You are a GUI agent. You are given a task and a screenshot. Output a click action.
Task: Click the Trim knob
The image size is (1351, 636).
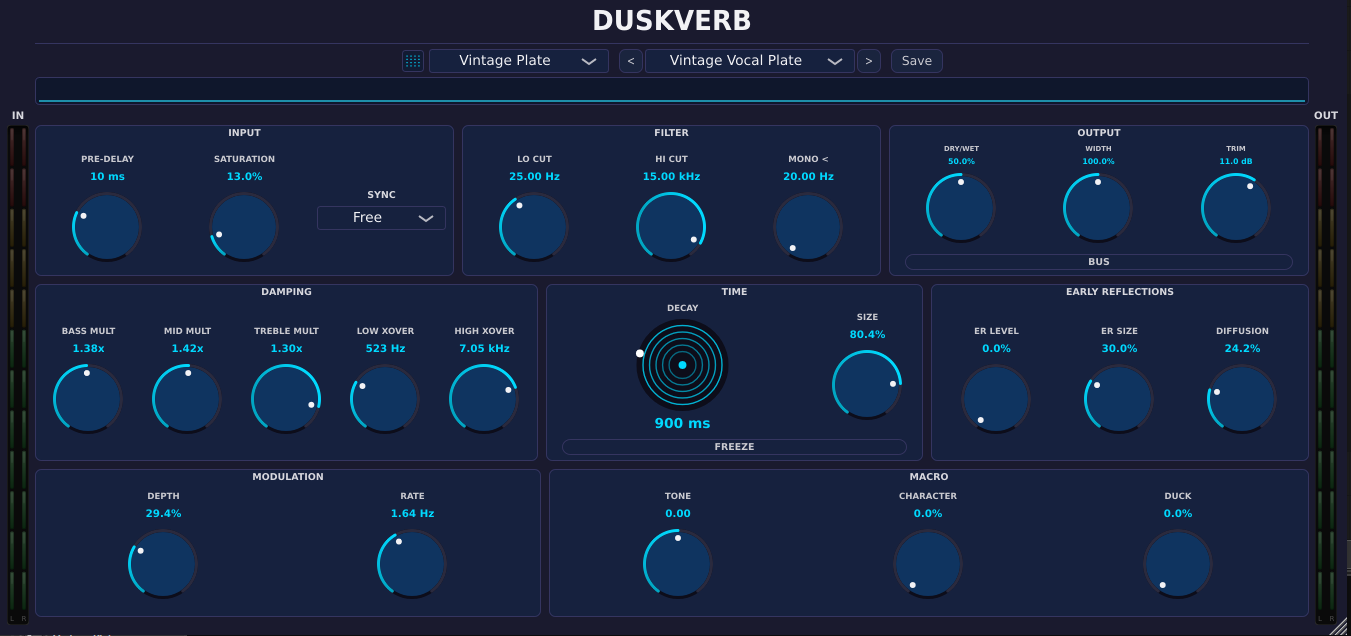[1236, 208]
